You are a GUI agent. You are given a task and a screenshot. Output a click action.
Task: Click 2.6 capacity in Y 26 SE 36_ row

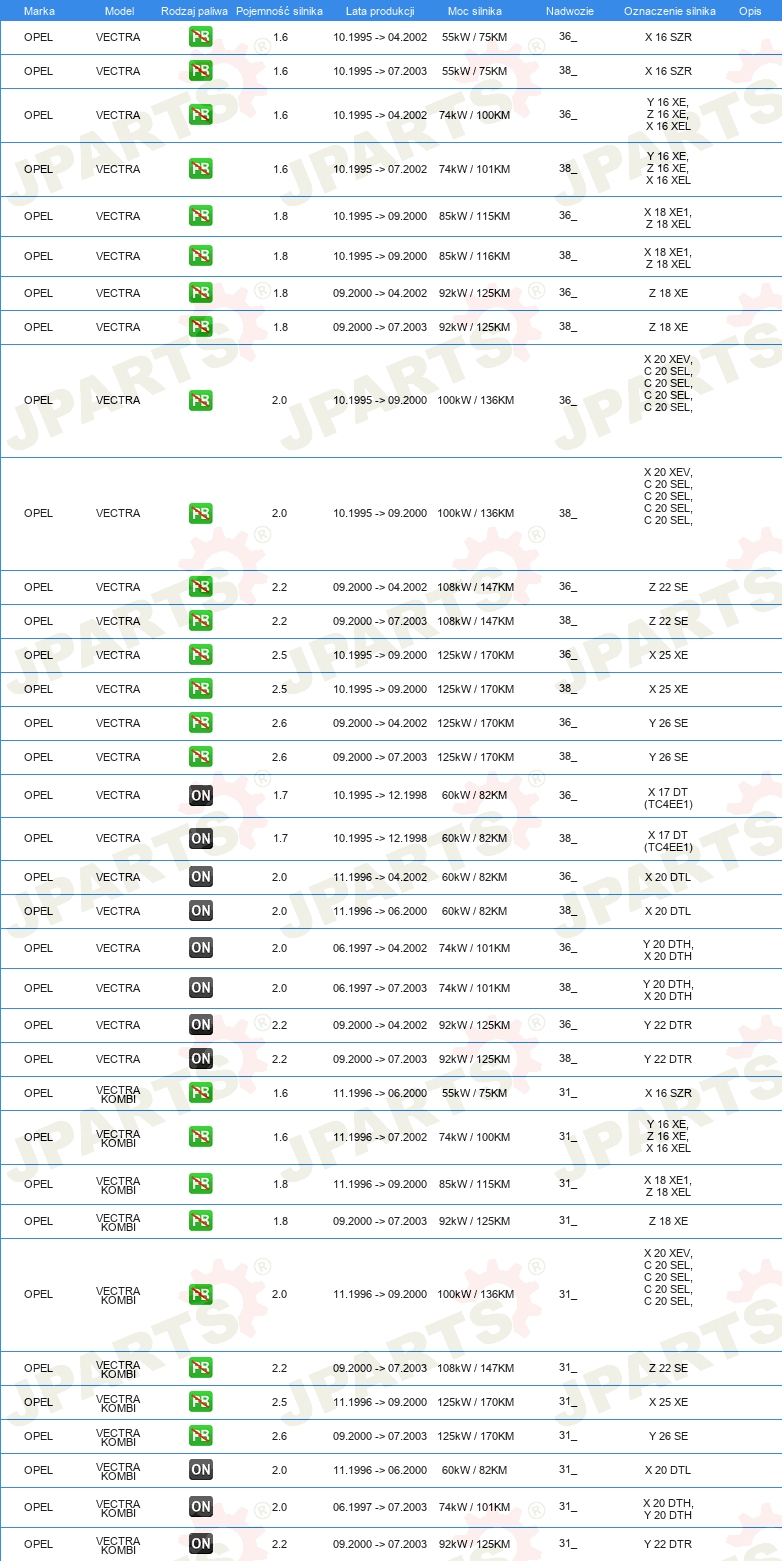point(280,723)
